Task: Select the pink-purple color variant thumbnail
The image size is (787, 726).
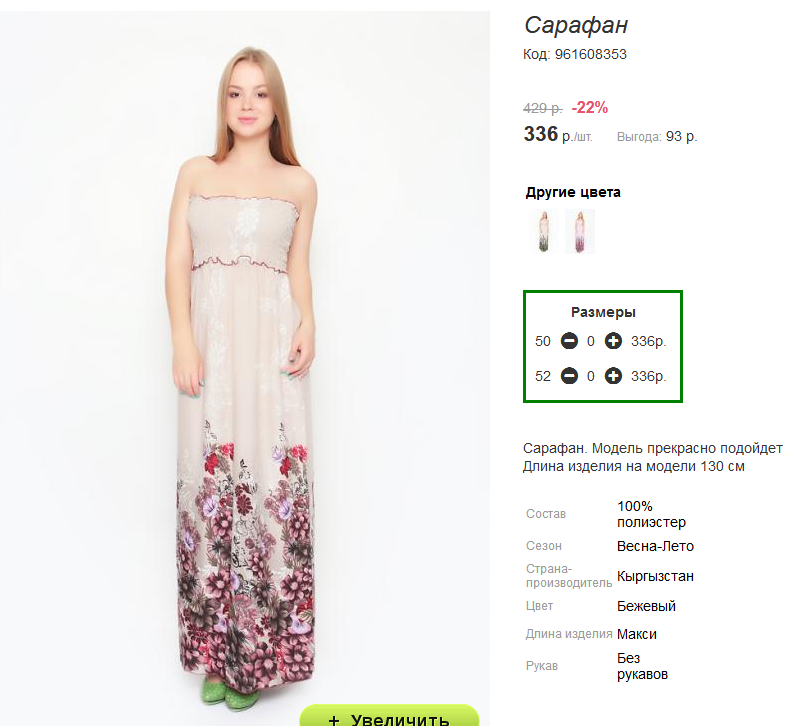Action: [580, 231]
